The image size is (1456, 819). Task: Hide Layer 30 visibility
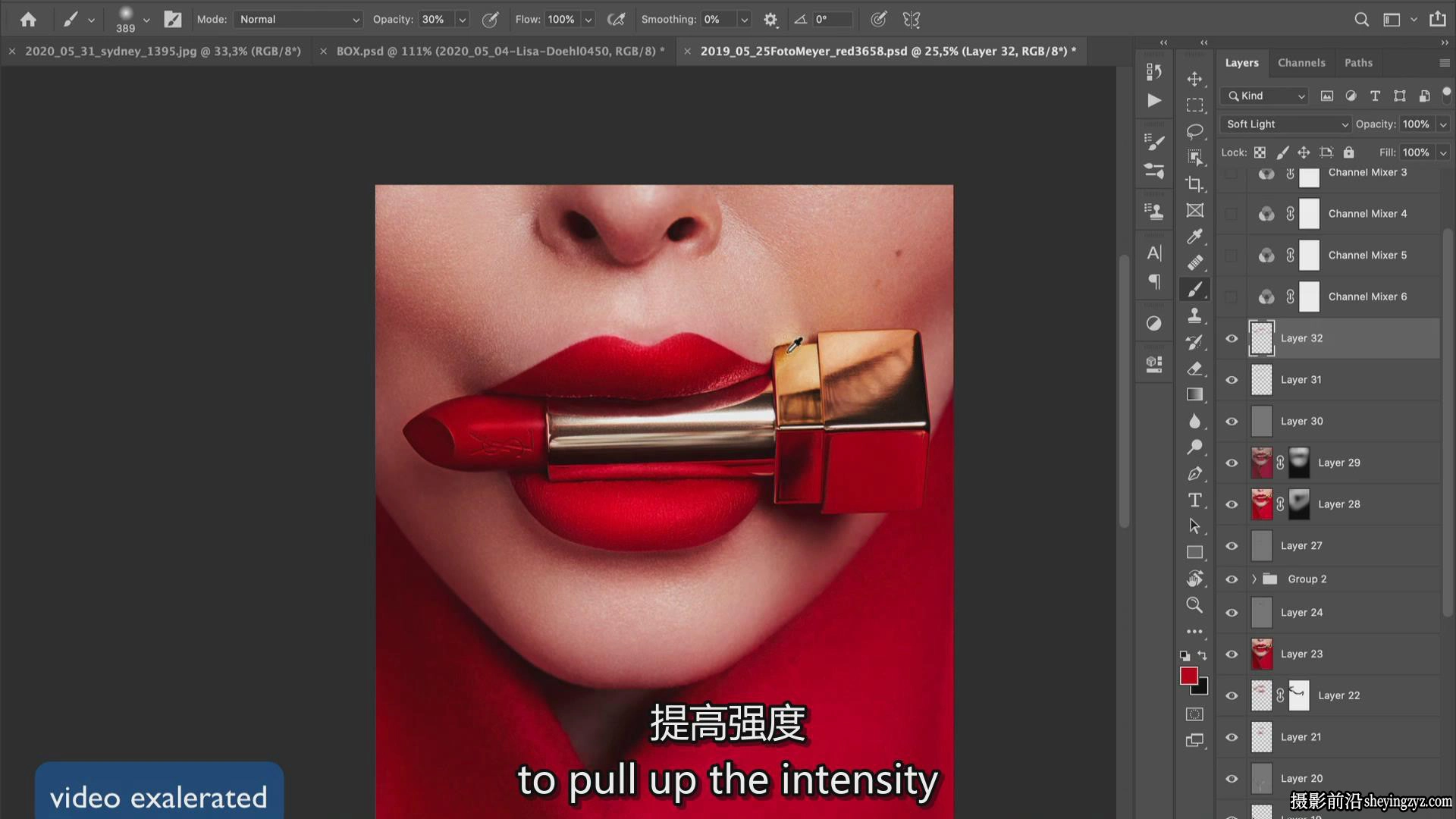(1232, 422)
